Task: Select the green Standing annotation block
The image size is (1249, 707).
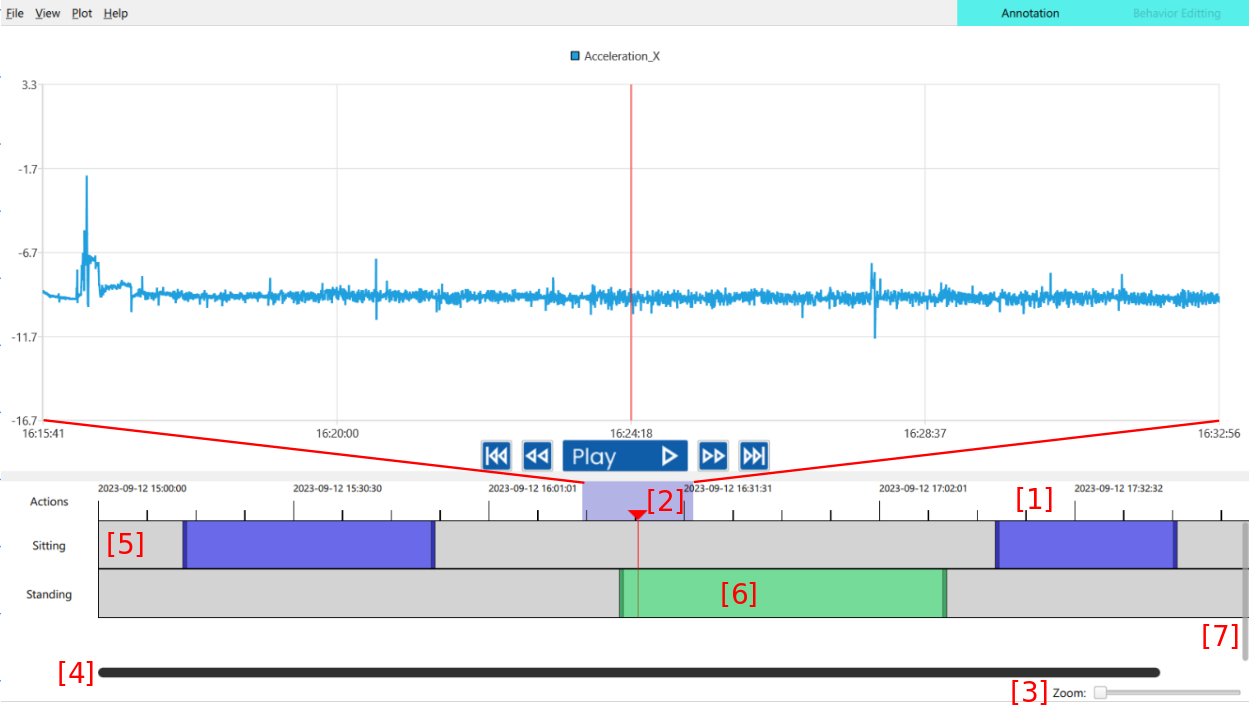Action: point(782,593)
